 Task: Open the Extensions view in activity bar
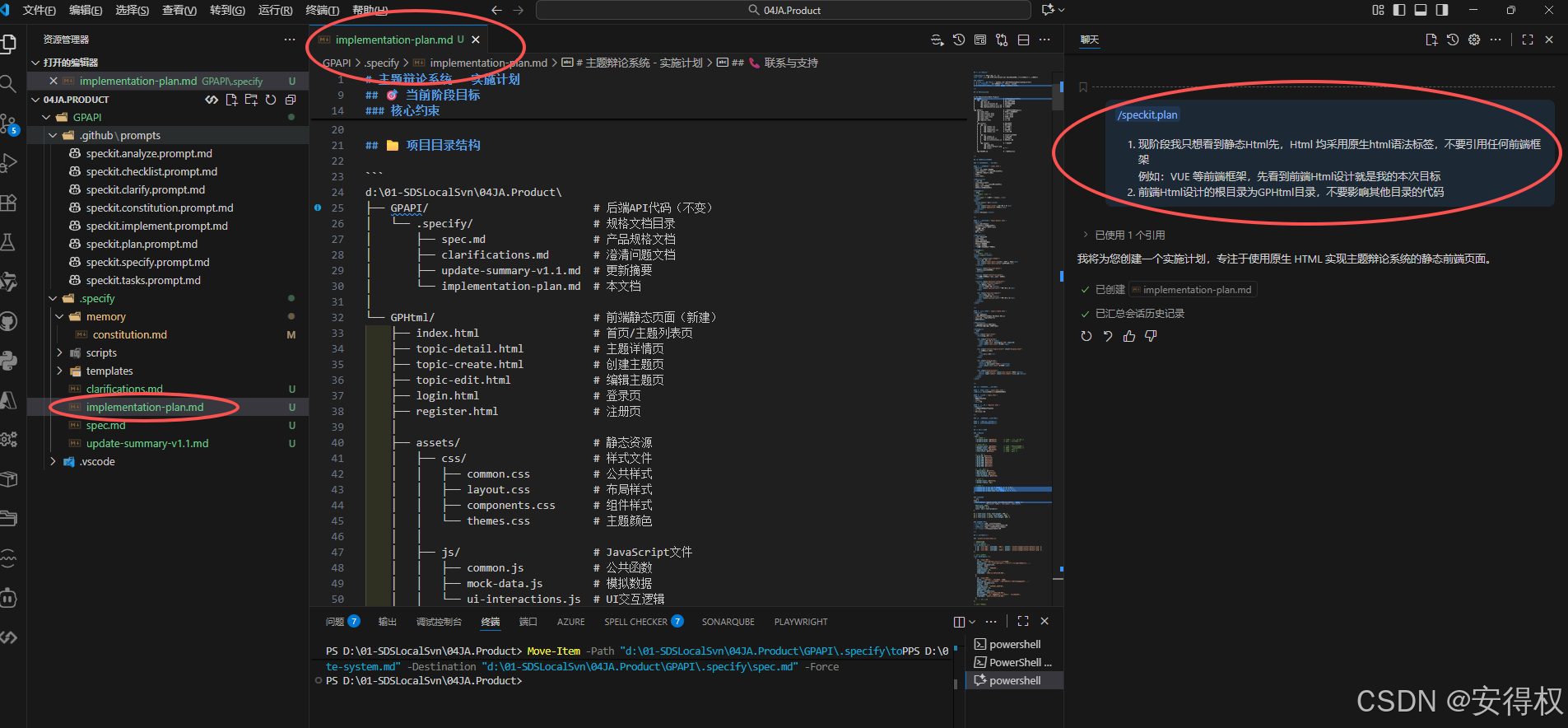(8, 203)
